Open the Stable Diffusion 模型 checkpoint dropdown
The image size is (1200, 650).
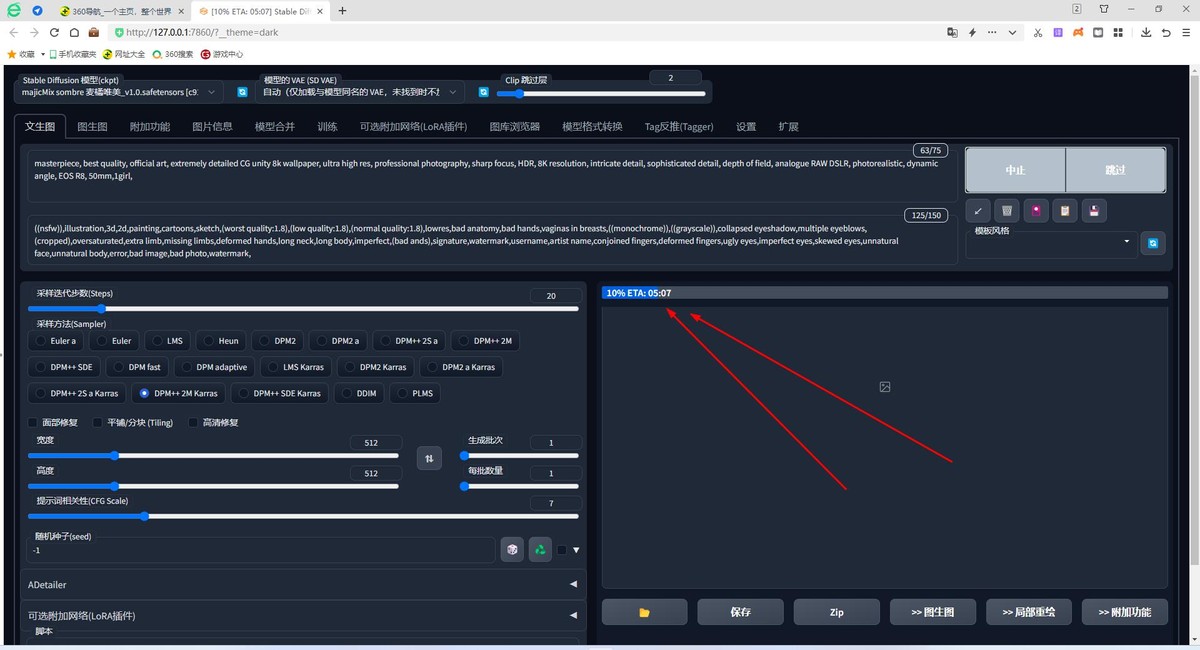pos(118,92)
